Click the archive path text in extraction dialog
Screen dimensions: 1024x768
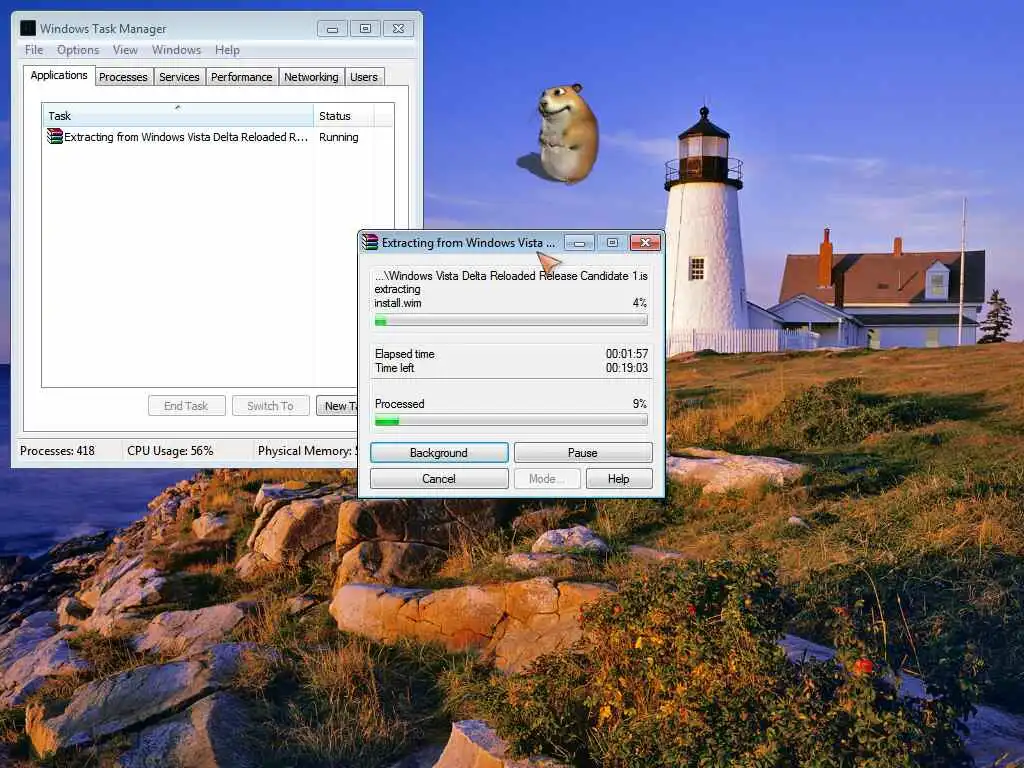pyautogui.click(x=511, y=276)
